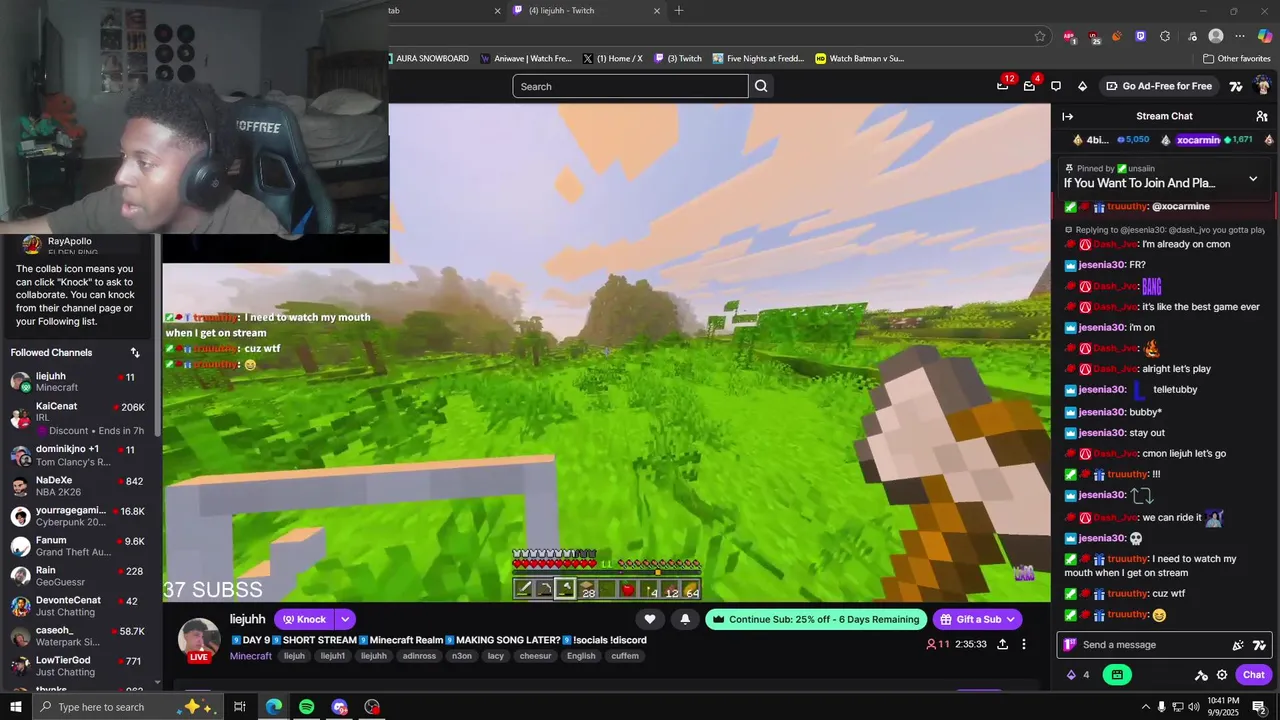Favorite this page with the star icon
Image resolution: width=1280 pixels, height=720 pixels.
point(1040,36)
